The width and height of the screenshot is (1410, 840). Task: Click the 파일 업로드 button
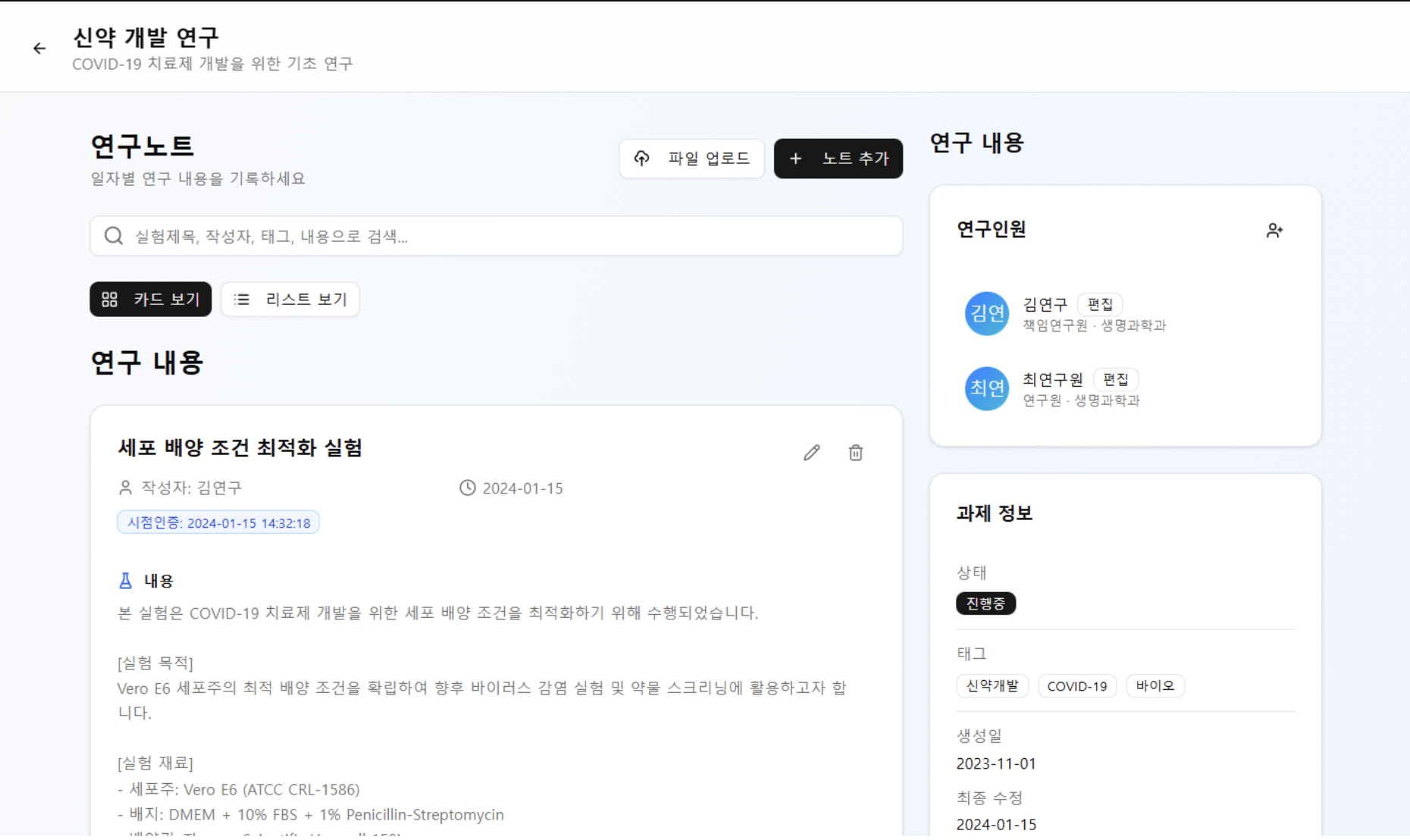691,158
